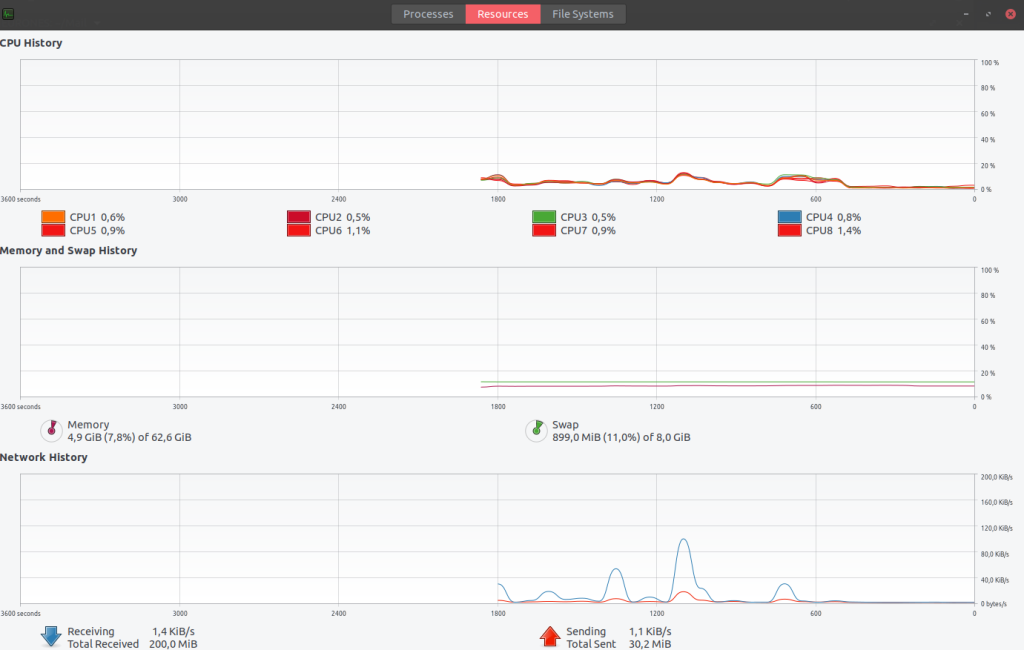This screenshot has width=1024, height=650.
Task: Pick the CPU2 color swatch
Action: click(x=299, y=217)
